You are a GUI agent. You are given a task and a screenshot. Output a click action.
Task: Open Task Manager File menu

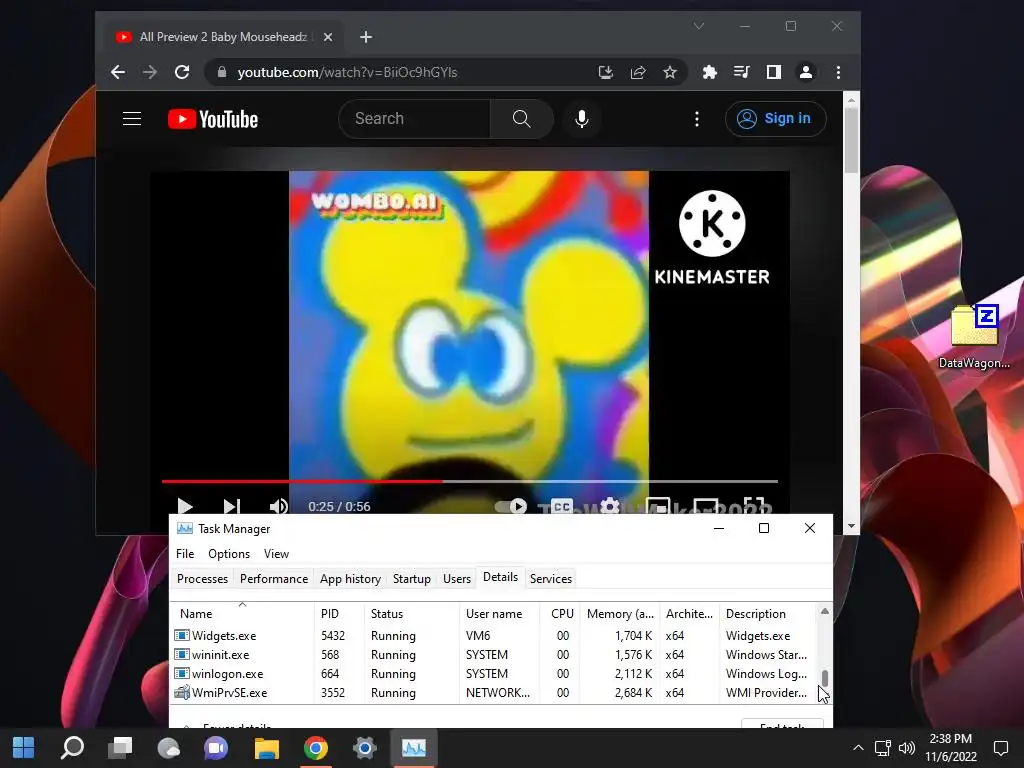[185, 554]
